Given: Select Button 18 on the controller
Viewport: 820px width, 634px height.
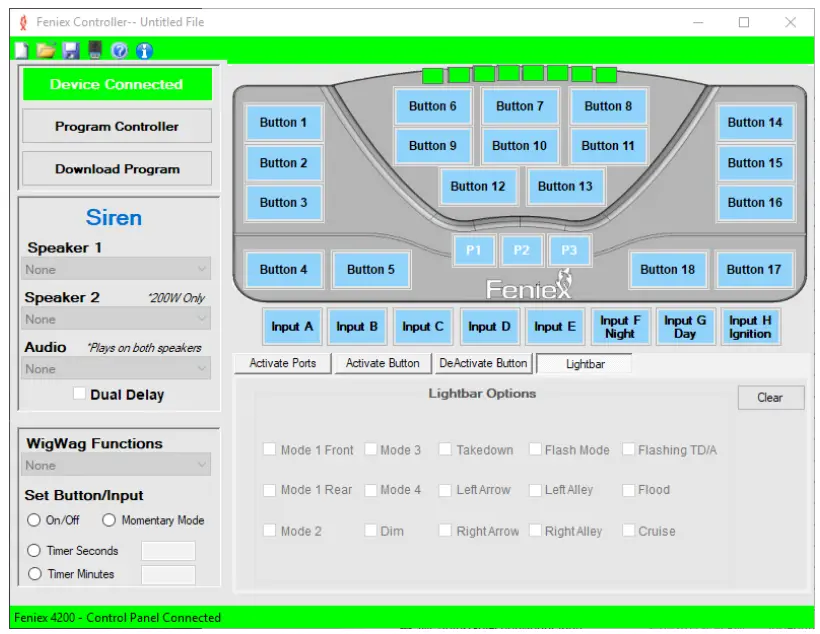Looking at the screenshot, I should tap(667, 269).
